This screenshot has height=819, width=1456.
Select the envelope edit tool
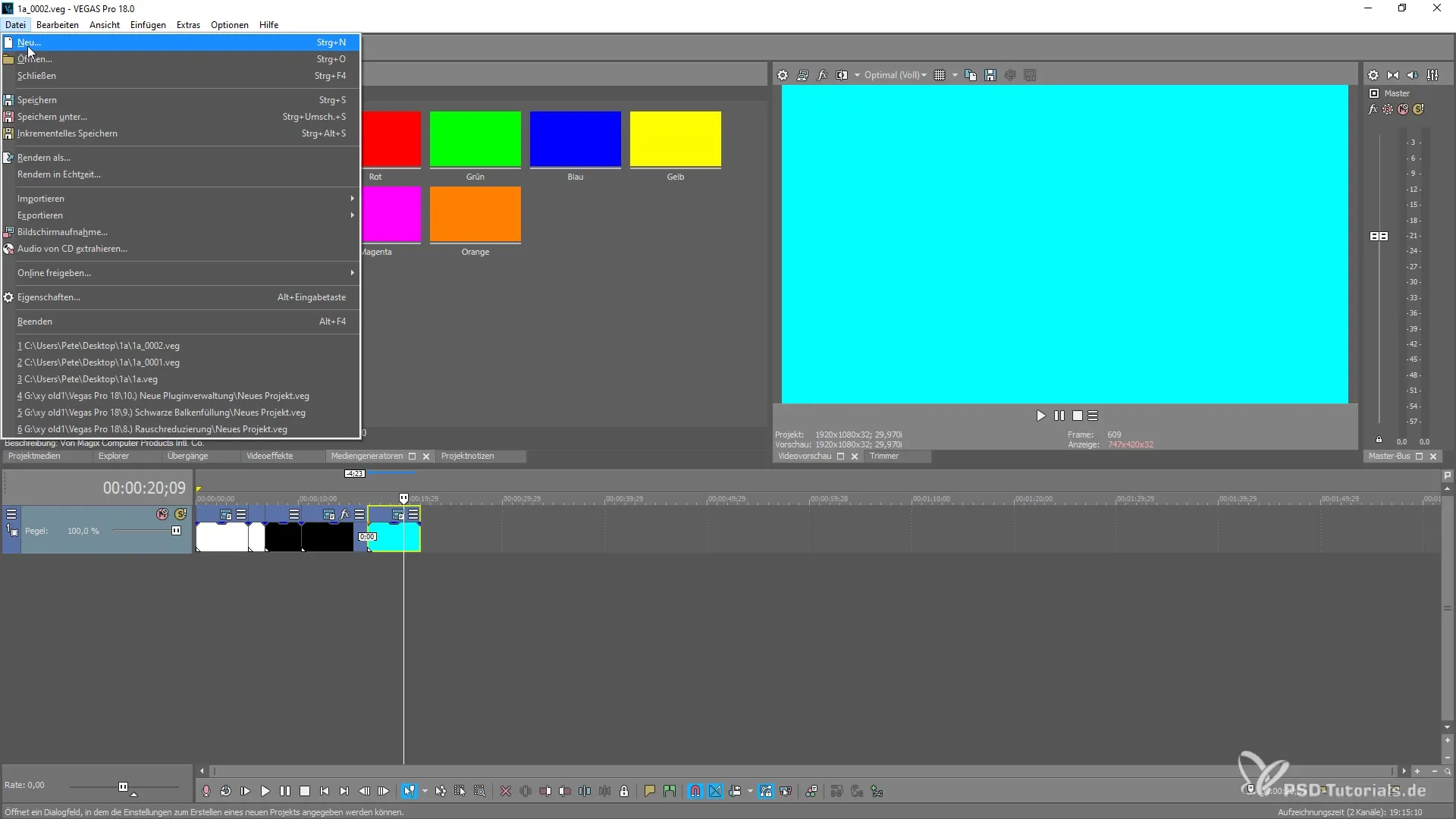click(441, 791)
